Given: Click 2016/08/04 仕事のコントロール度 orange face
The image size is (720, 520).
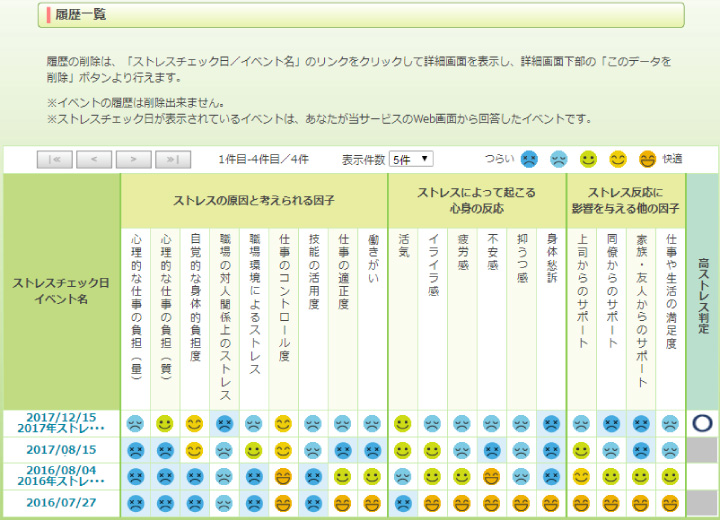Looking at the screenshot, I should pyautogui.click(x=283, y=477).
